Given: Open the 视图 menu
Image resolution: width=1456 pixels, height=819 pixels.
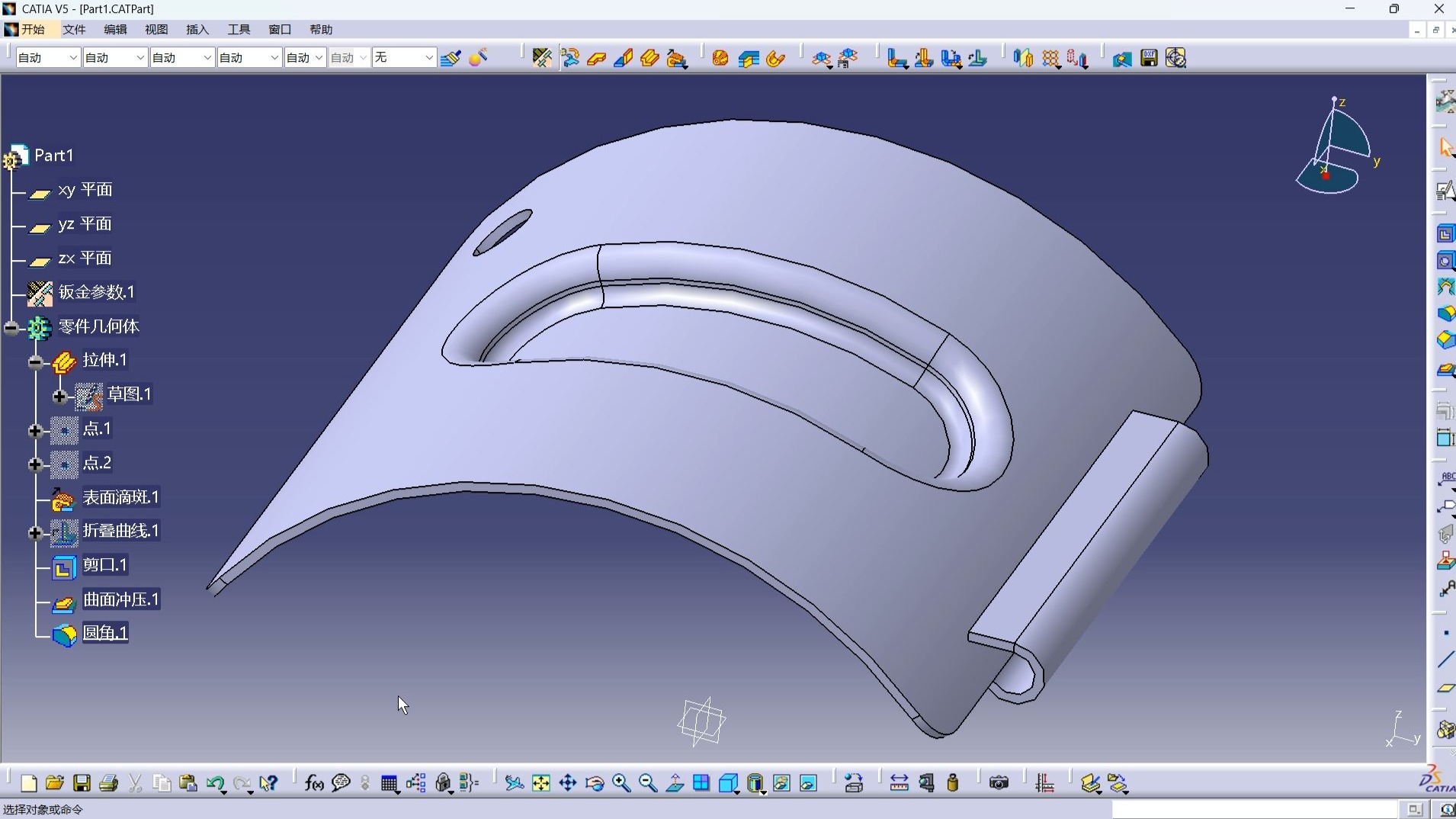Looking at the screenshot, I should coord(156,29).
